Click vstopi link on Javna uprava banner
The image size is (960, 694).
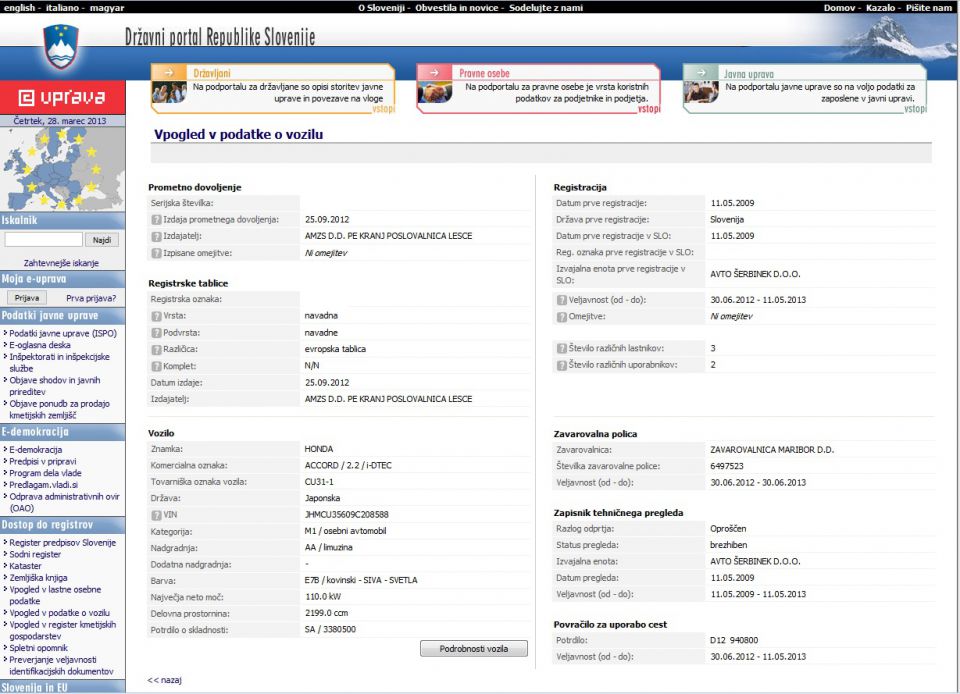click(x=915, y=109)
